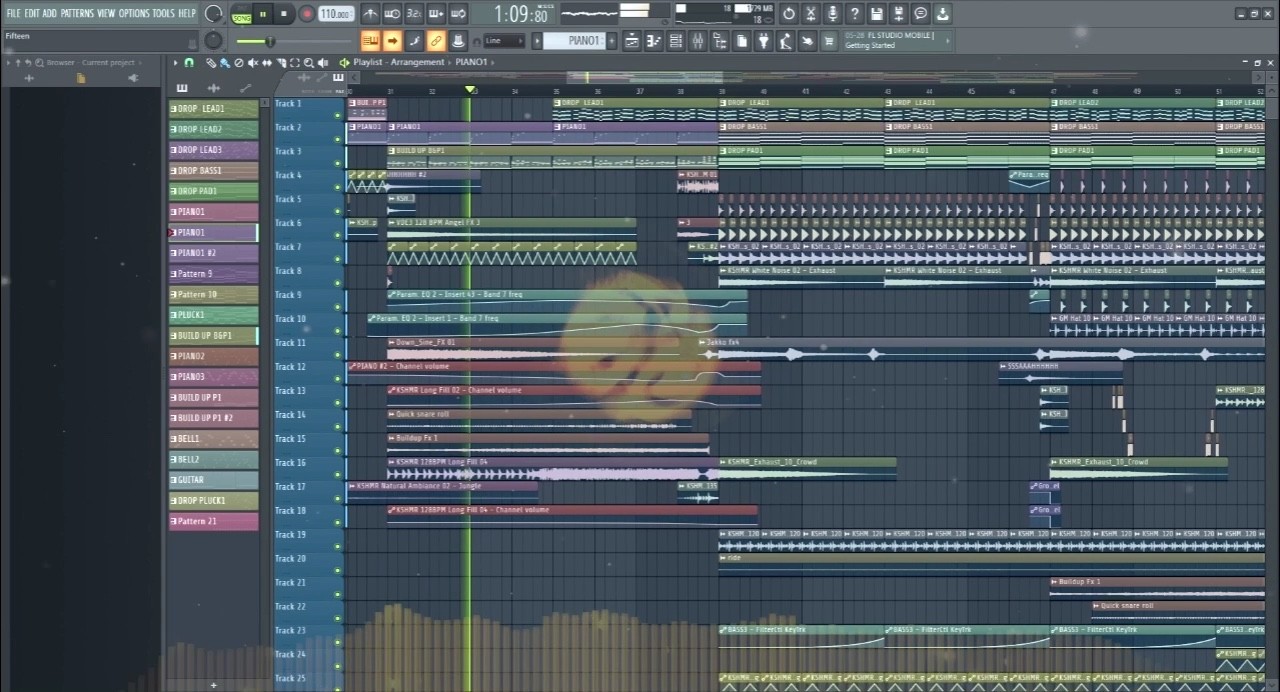Mute Track 3 using its green dot
Image resolution: width=1280 pixels, height=692 pixels.
tap(338, 163)
